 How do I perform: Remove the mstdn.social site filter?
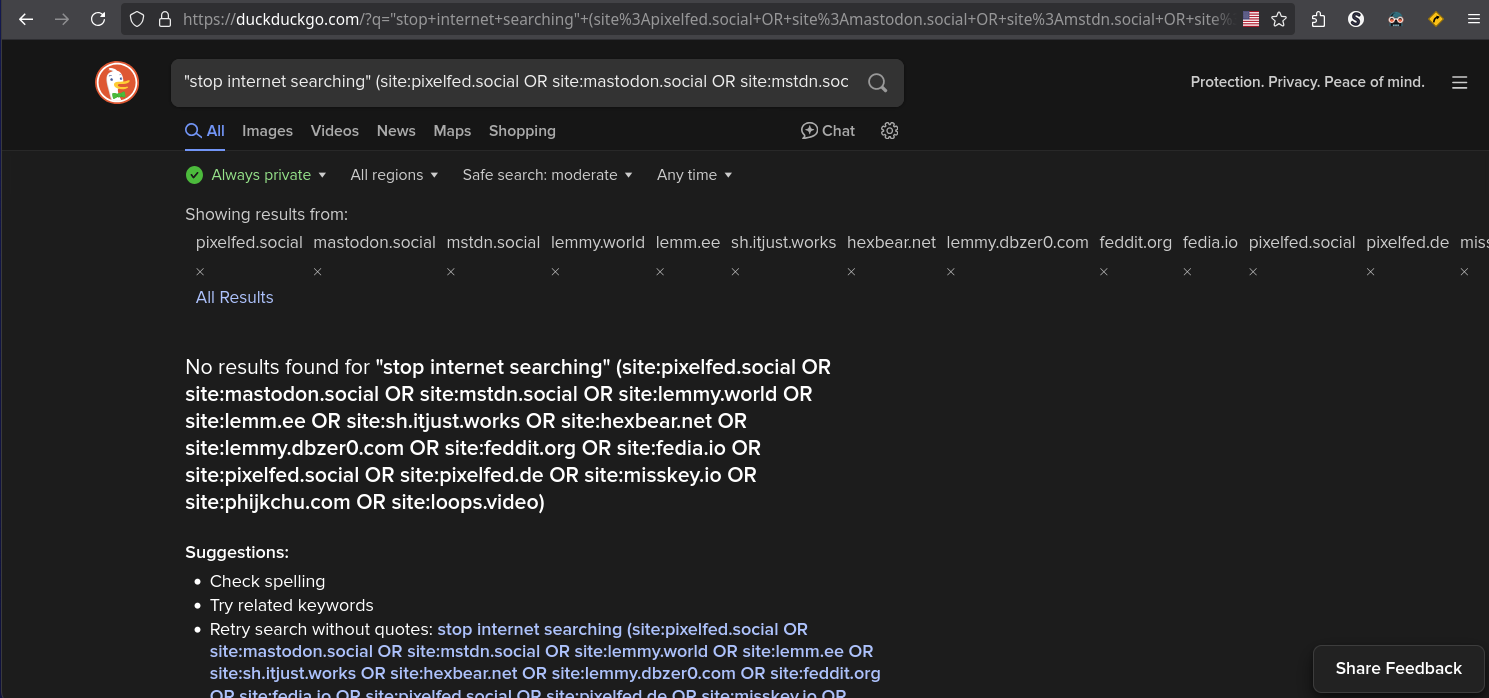(x=451, y=272)
